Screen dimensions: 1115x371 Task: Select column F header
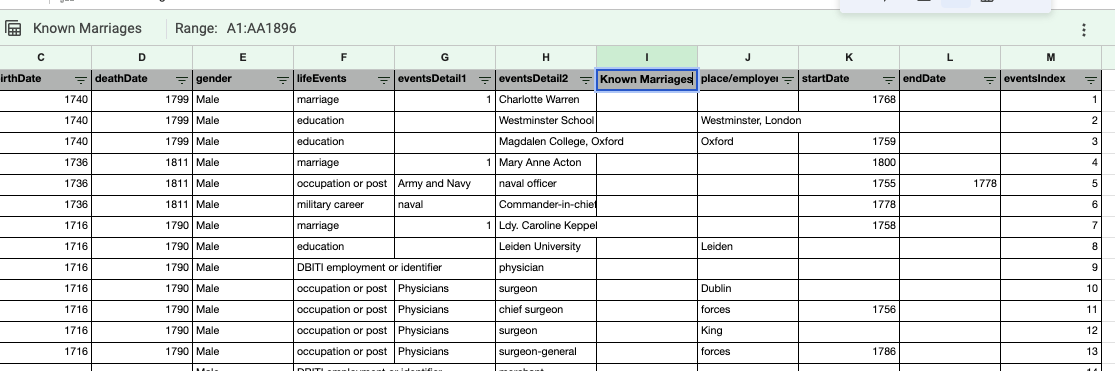click(x=343, y=58)
